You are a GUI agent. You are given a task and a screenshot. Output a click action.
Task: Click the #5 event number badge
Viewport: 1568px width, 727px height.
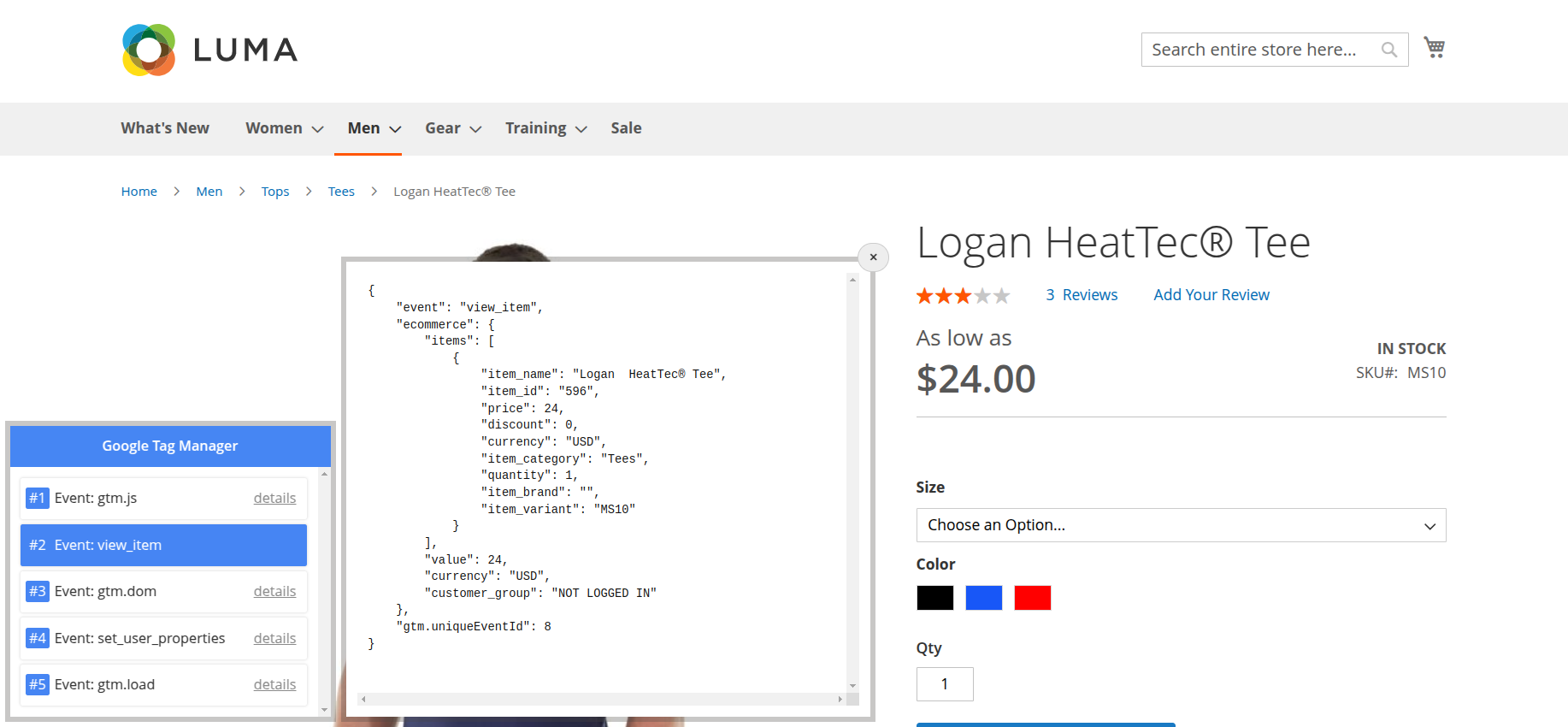click(37, 684)
